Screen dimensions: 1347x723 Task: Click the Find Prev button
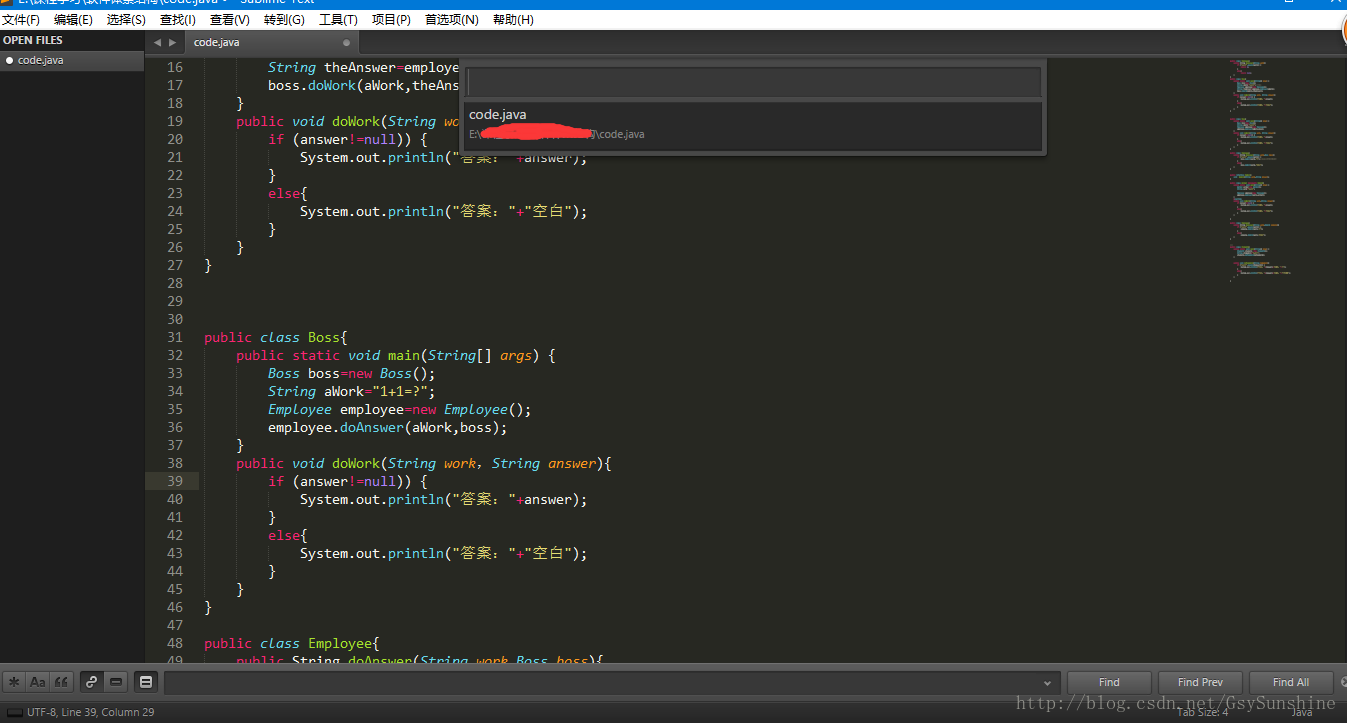(x=1200, y=682)
